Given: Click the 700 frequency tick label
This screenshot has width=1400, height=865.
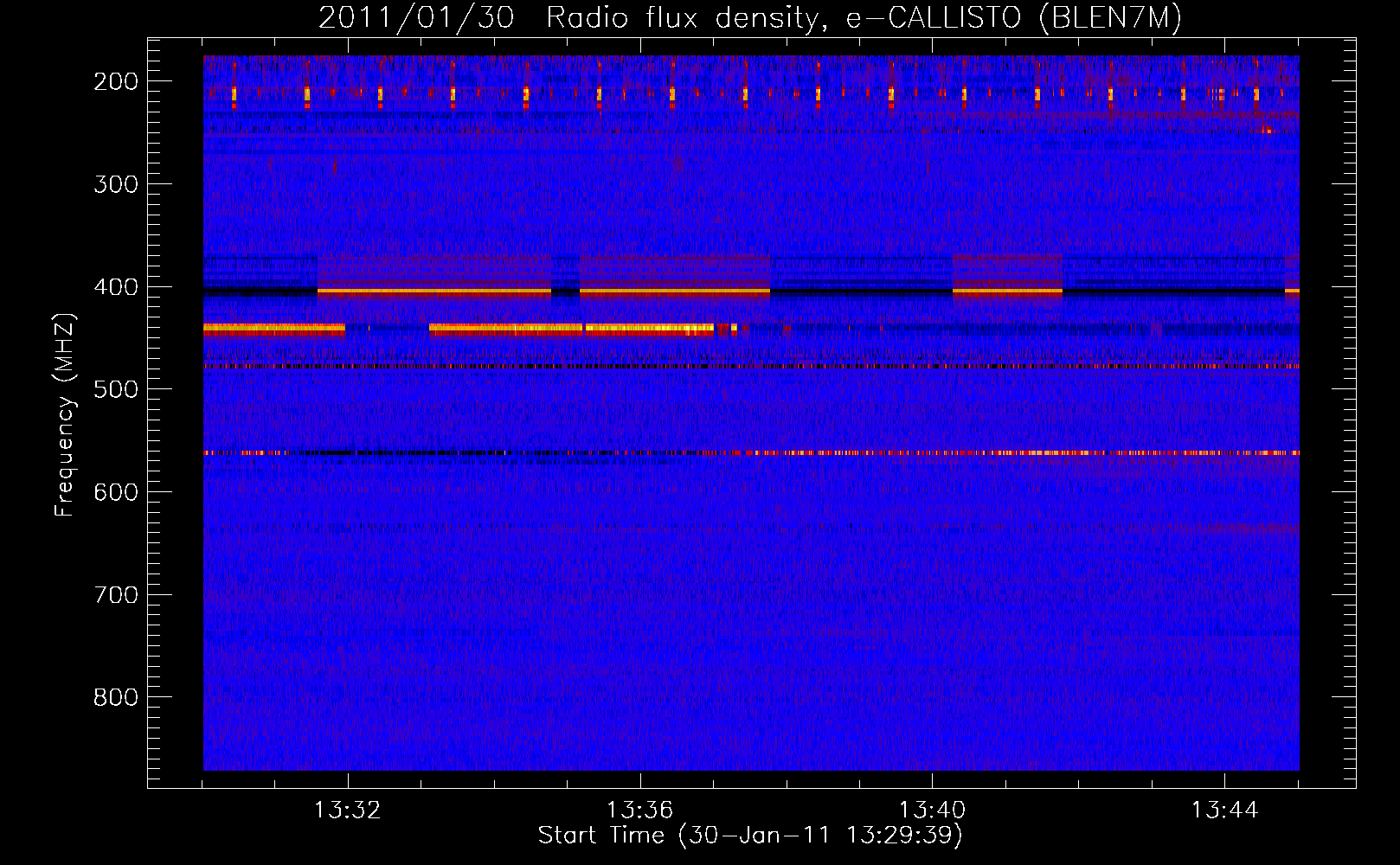Looking at the screenshot, I should [116, 595].
